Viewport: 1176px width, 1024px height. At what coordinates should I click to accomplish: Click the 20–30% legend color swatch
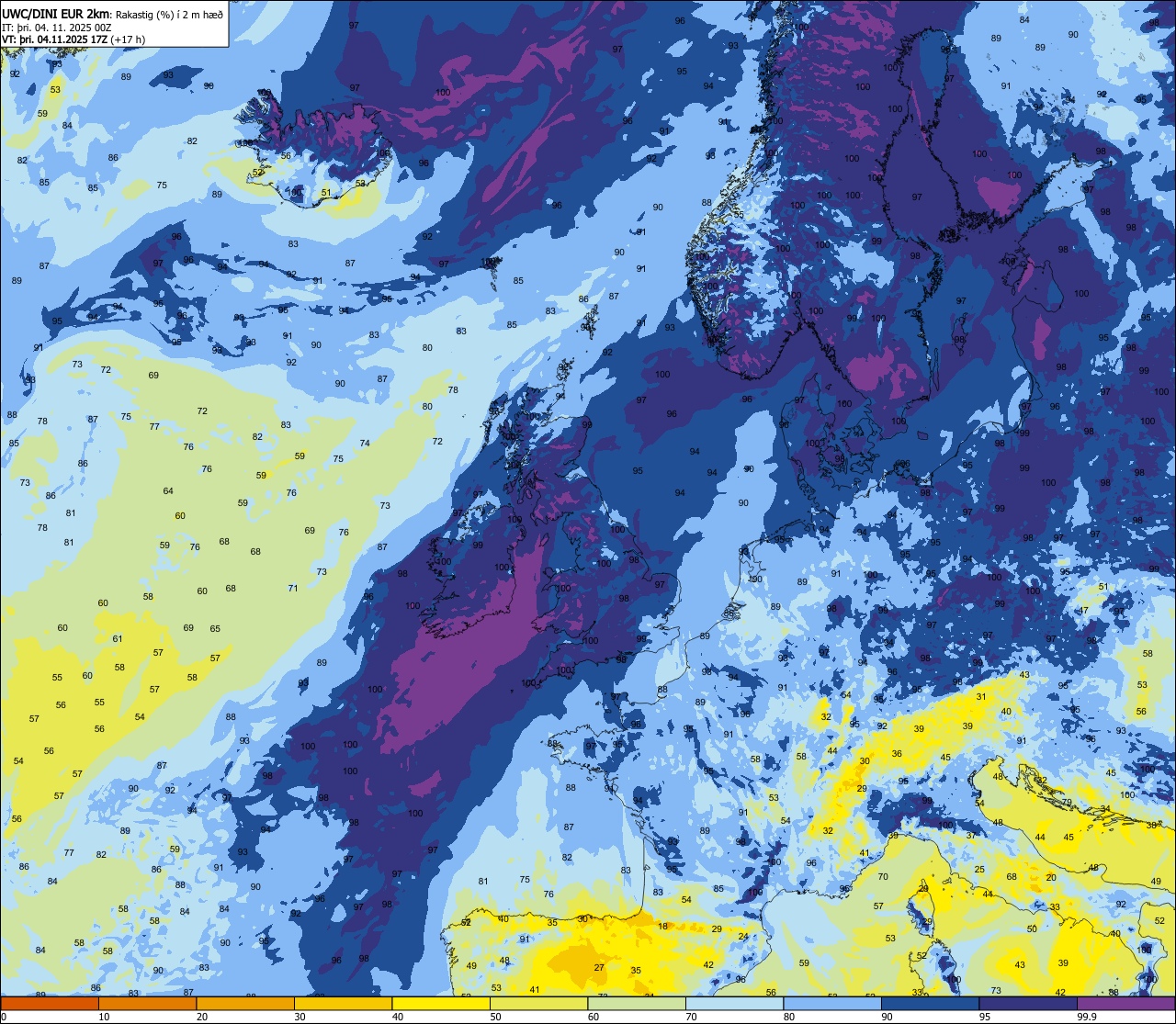[245, 1003]
